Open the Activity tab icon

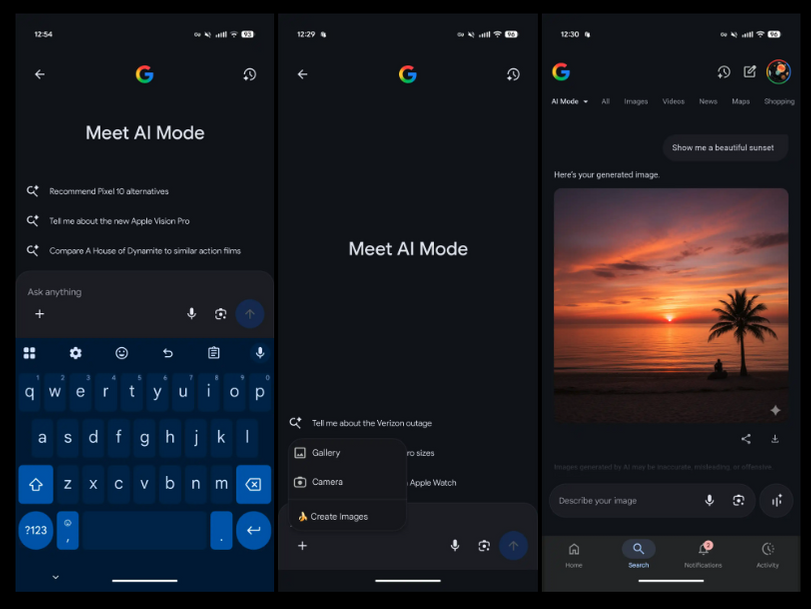coord(767,549)
